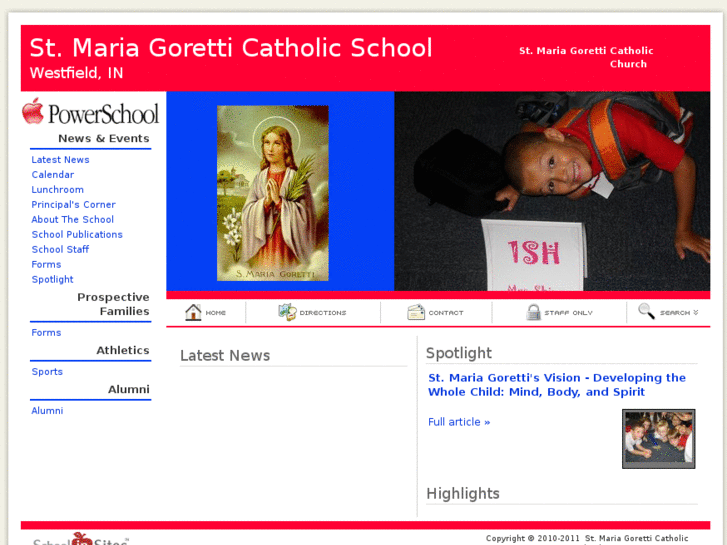The height and width of the screenshot is (545, 727).
Task: Open the Spotlight sidebar link
Action: pyautogui.click(x=52, y=279)
